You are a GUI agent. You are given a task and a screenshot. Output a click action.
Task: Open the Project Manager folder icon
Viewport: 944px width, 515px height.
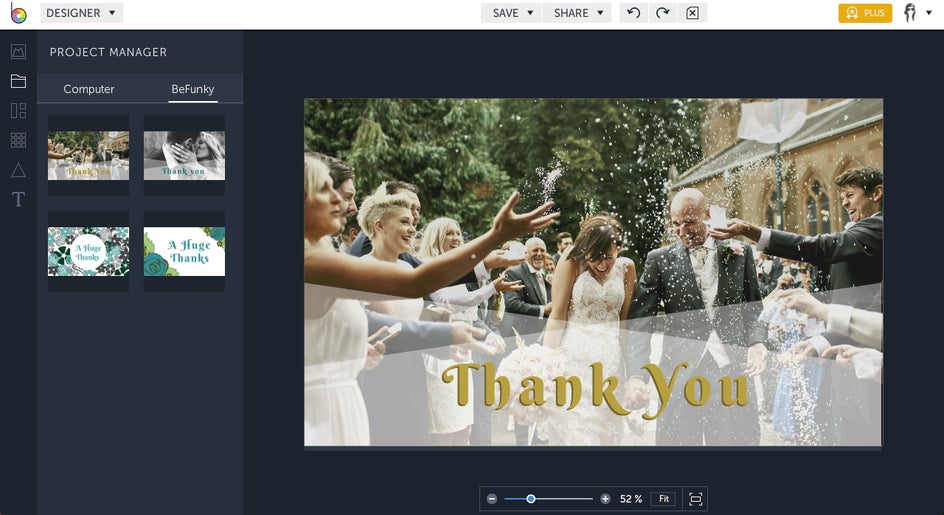coord(18,81)
